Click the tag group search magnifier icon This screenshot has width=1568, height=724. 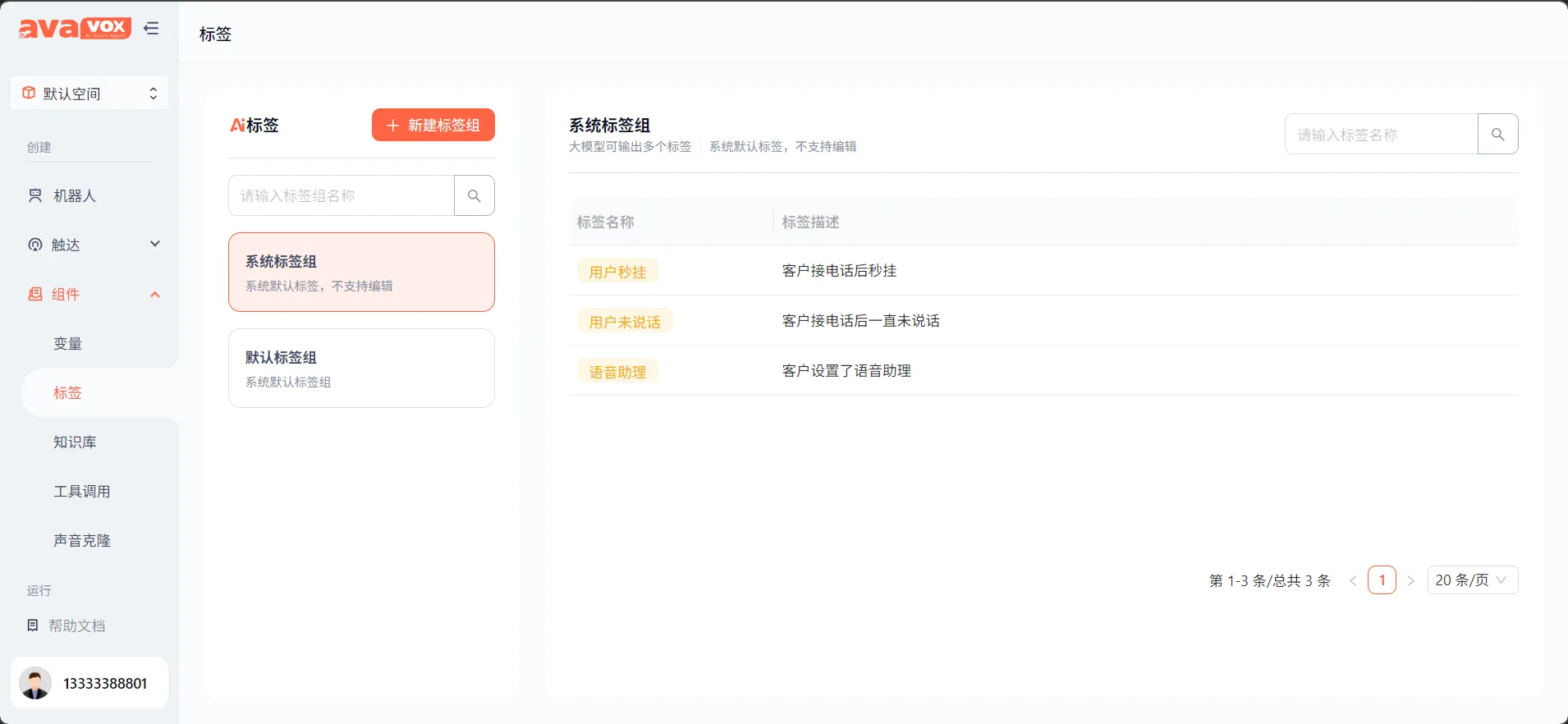(474, 195)
